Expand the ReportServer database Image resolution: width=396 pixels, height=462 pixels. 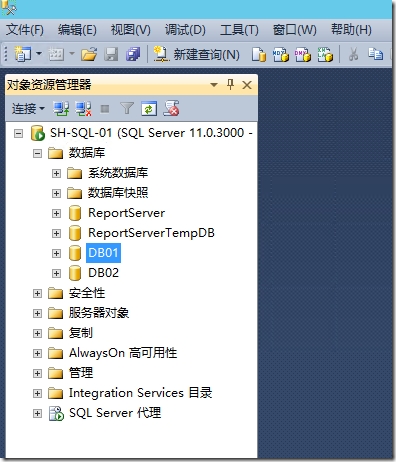(x=56, y=214)
